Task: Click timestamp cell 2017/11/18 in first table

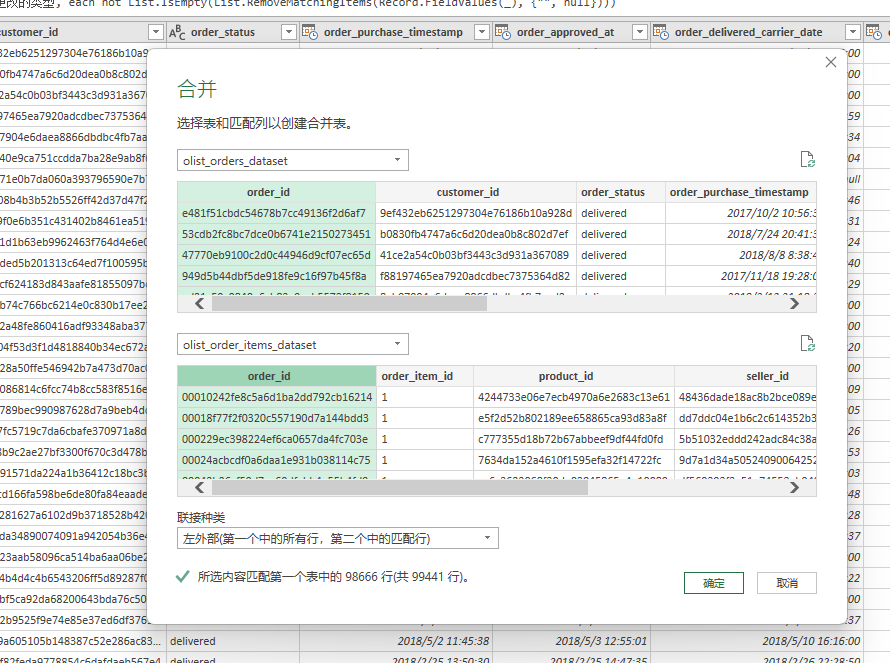Action: pos(741,276)
